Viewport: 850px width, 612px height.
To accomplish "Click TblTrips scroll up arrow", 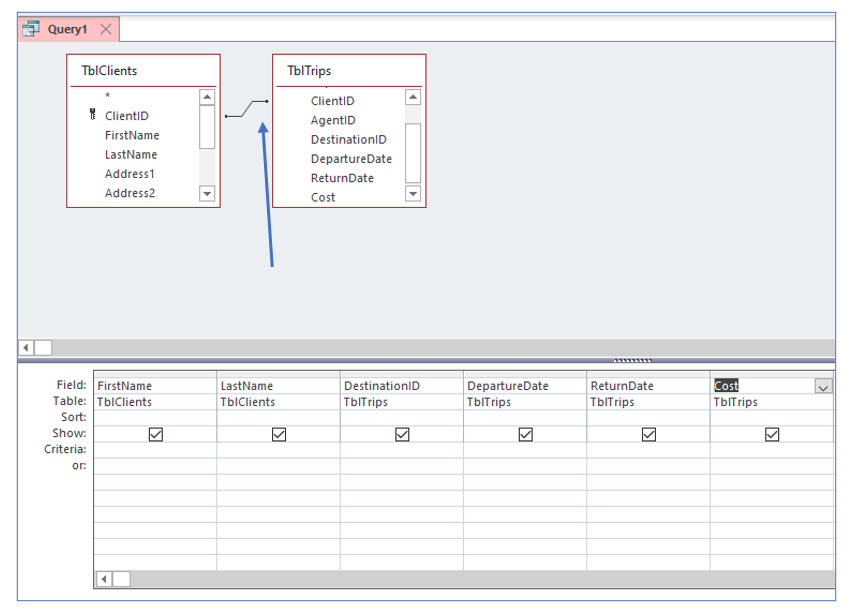I will tap(413, 97).
